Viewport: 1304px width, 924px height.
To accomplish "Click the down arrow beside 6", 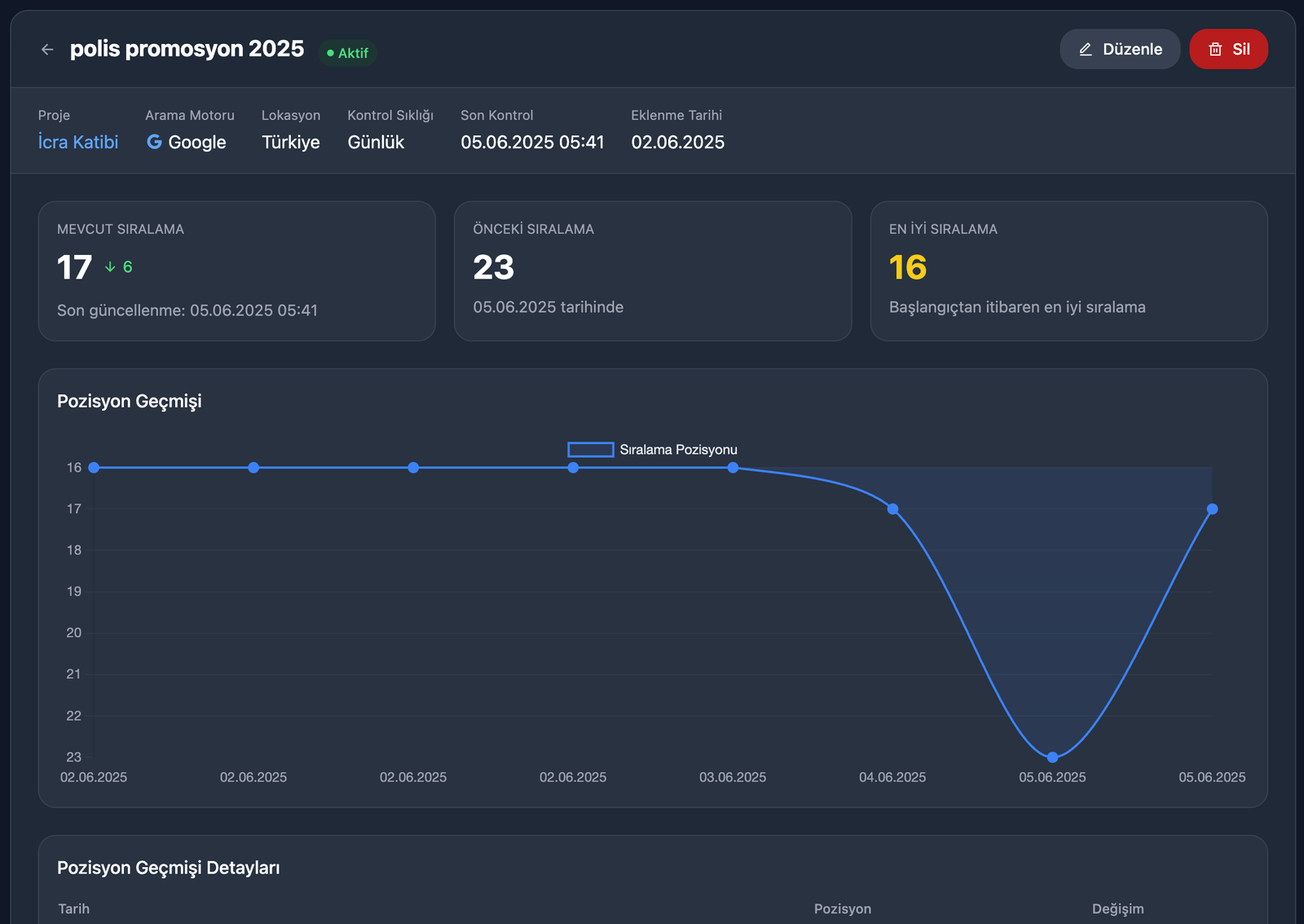I will click(110, 267).
